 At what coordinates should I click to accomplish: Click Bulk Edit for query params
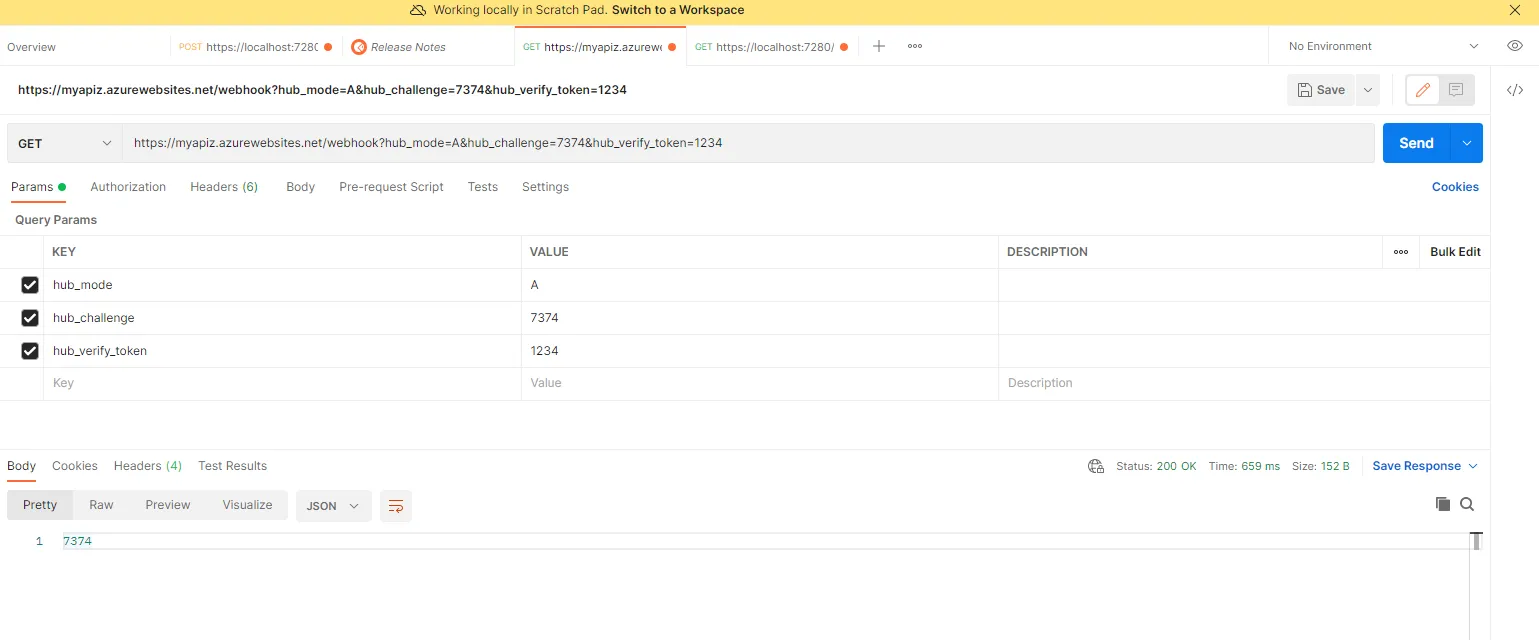tap(1455, 252)
